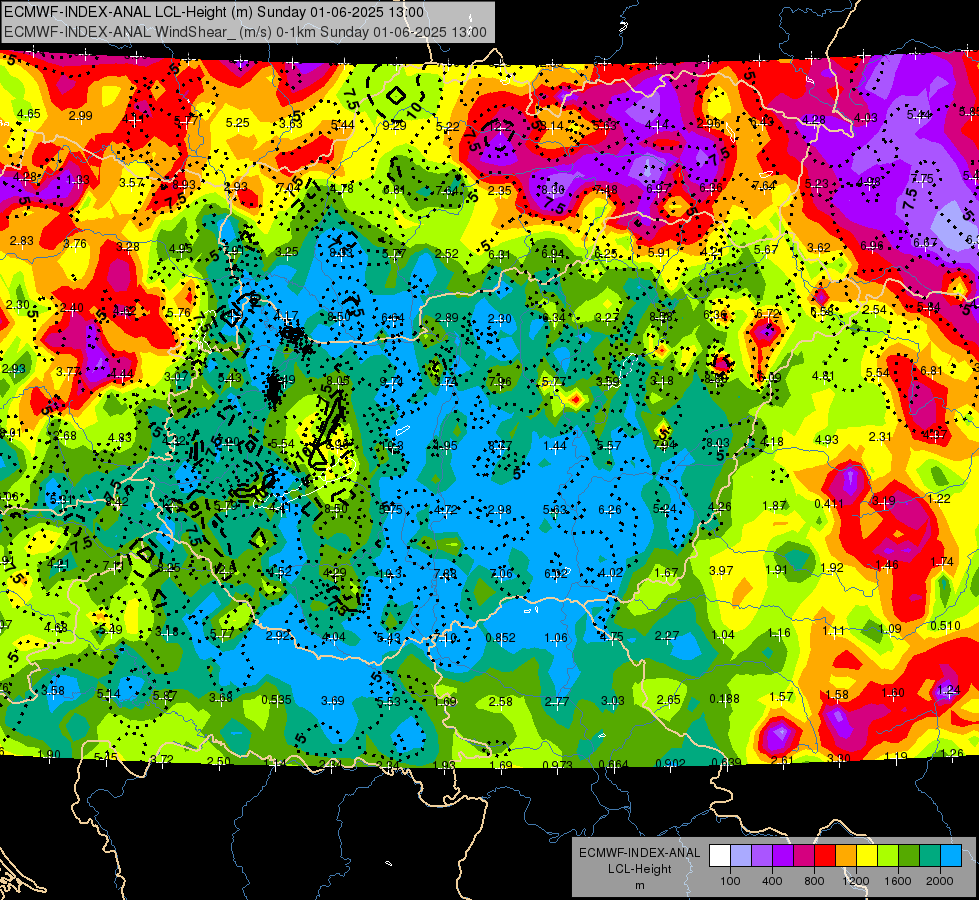979x900 pixels.
Task: Click the map value '3.03'
Action: pyautogui.click(x=612, y=701)
